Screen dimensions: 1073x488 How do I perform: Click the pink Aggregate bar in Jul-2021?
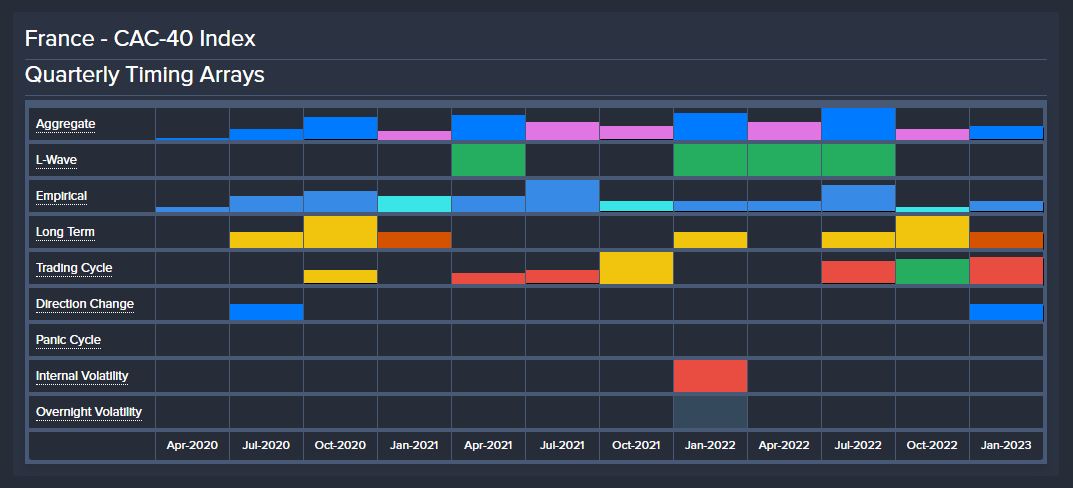click(563, 131)
